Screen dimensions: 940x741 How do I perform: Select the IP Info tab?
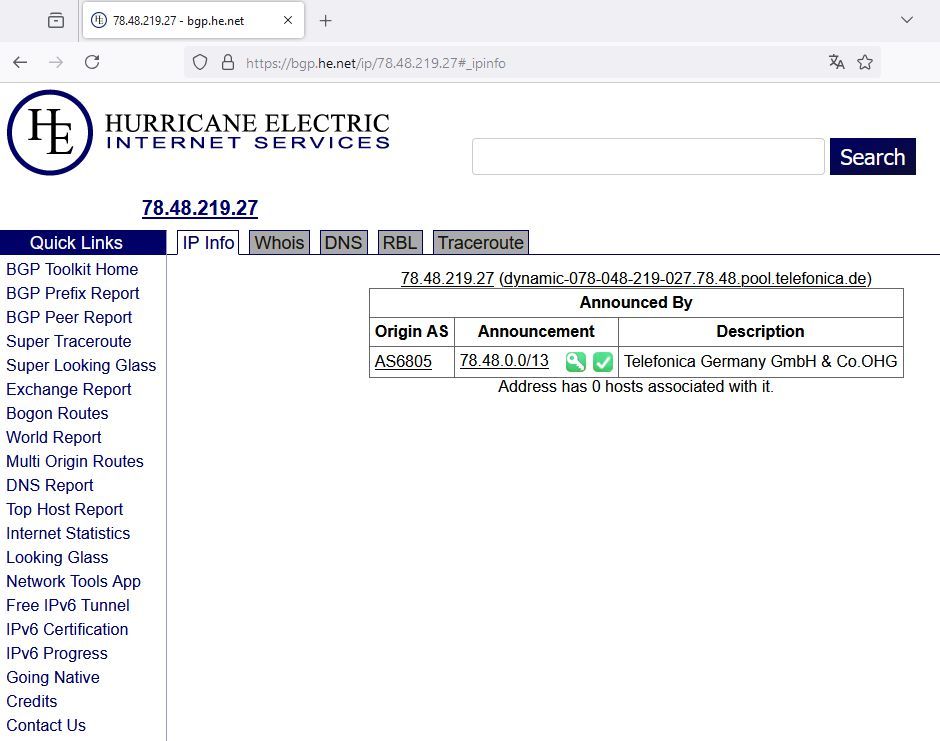208,243
